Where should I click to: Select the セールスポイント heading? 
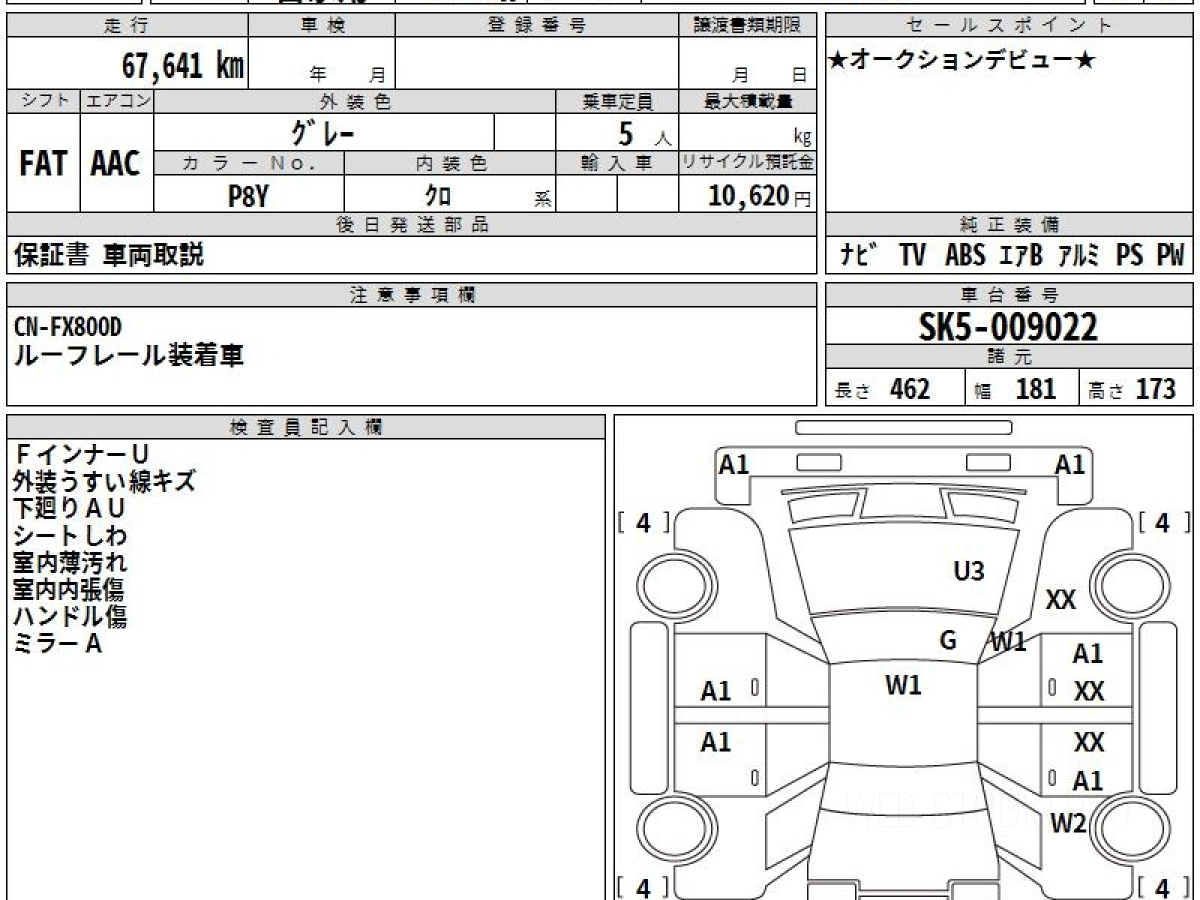(1010, 26)
